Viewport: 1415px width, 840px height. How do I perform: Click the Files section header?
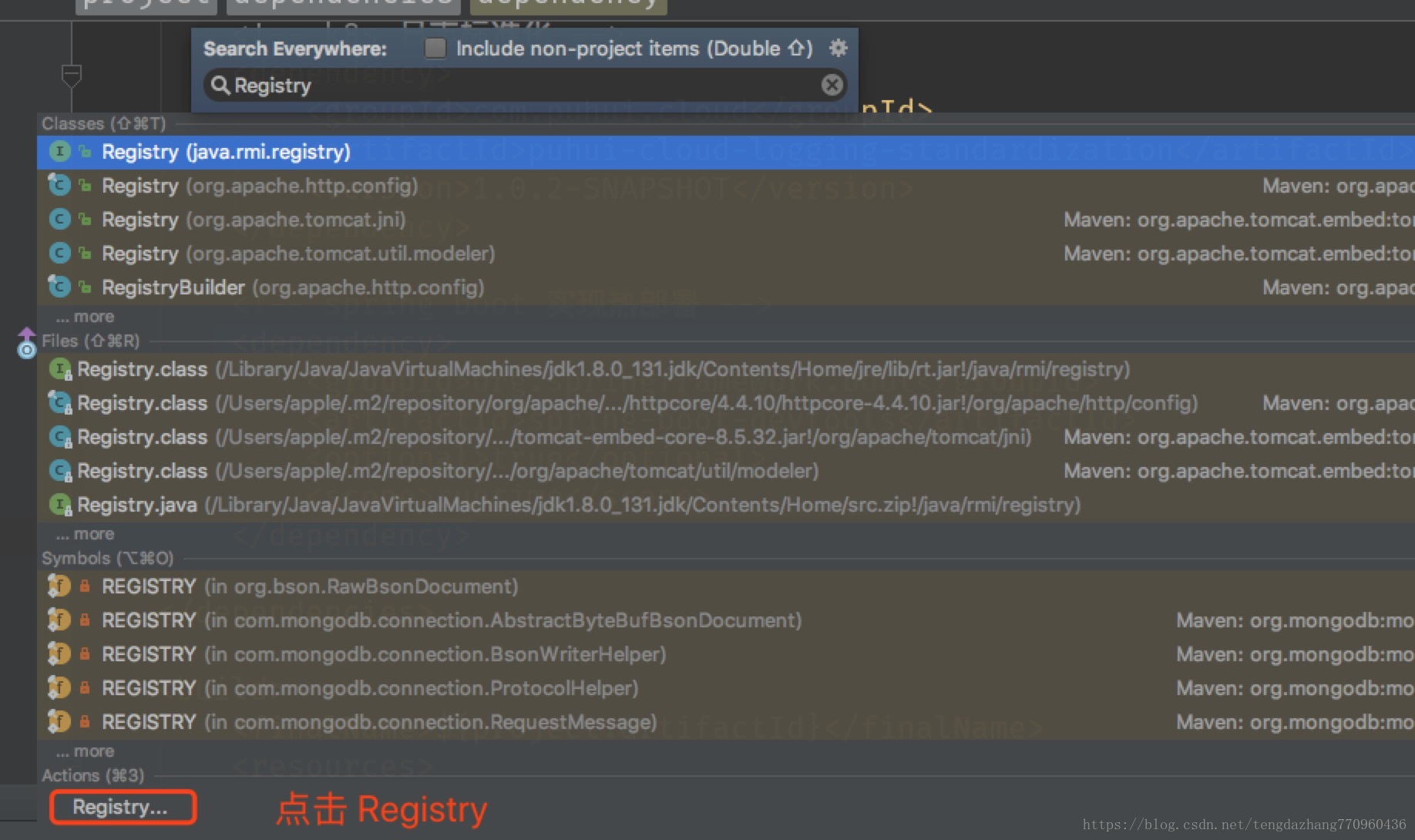click(x=91, y=341)
